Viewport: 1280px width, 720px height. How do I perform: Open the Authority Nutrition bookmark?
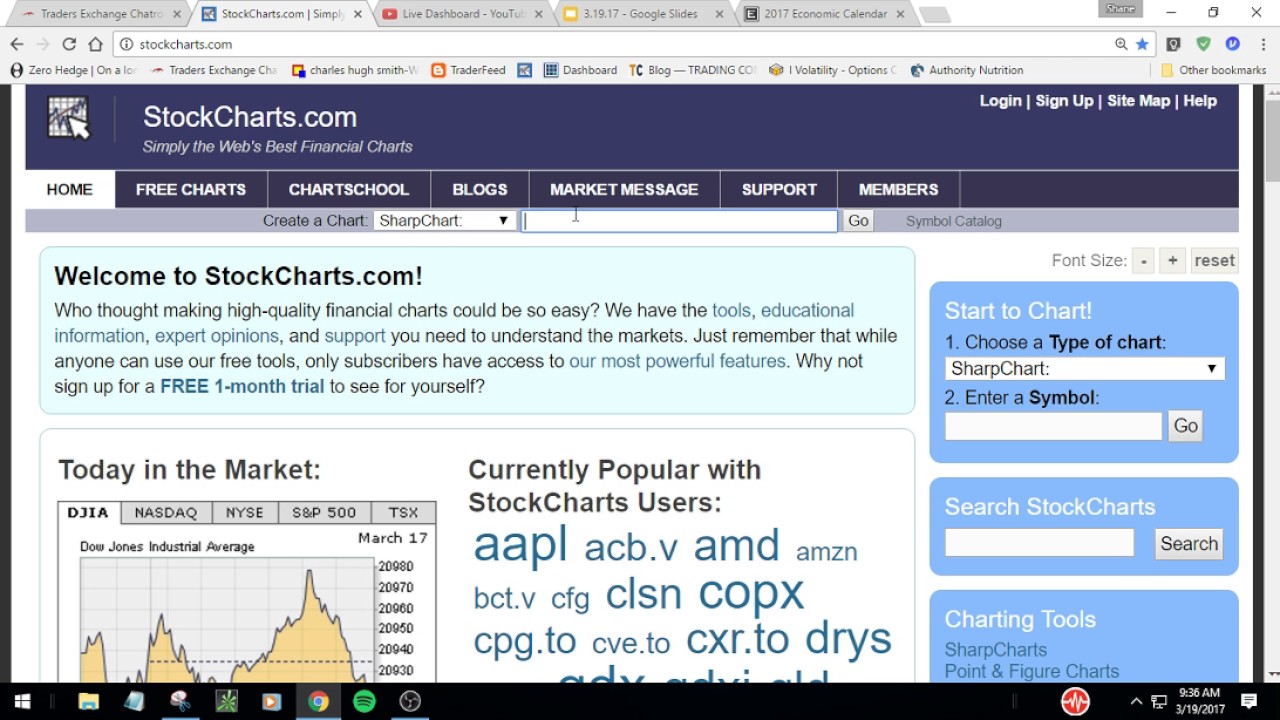tap(966, 70)
